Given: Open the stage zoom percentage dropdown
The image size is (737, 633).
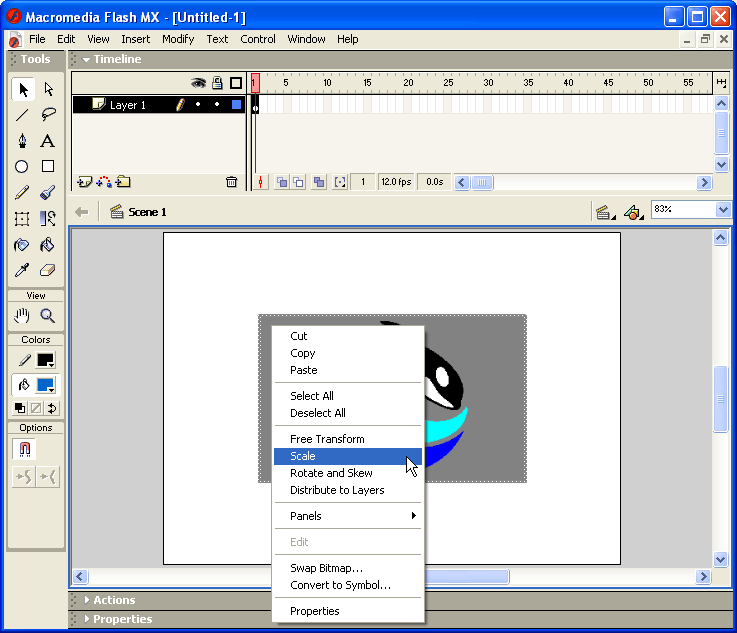Looking at the screenshot, I should (723, 210).
